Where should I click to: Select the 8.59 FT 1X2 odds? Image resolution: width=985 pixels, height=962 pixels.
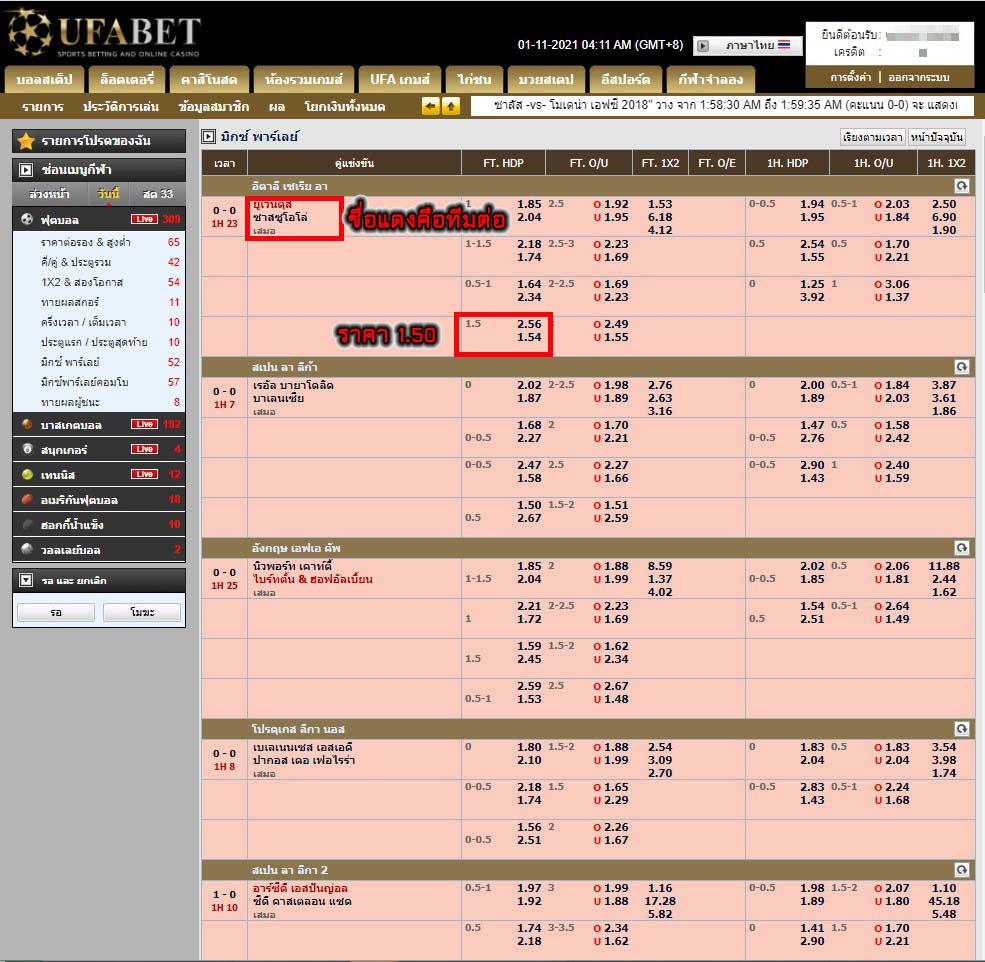click(x=660, y=566)
